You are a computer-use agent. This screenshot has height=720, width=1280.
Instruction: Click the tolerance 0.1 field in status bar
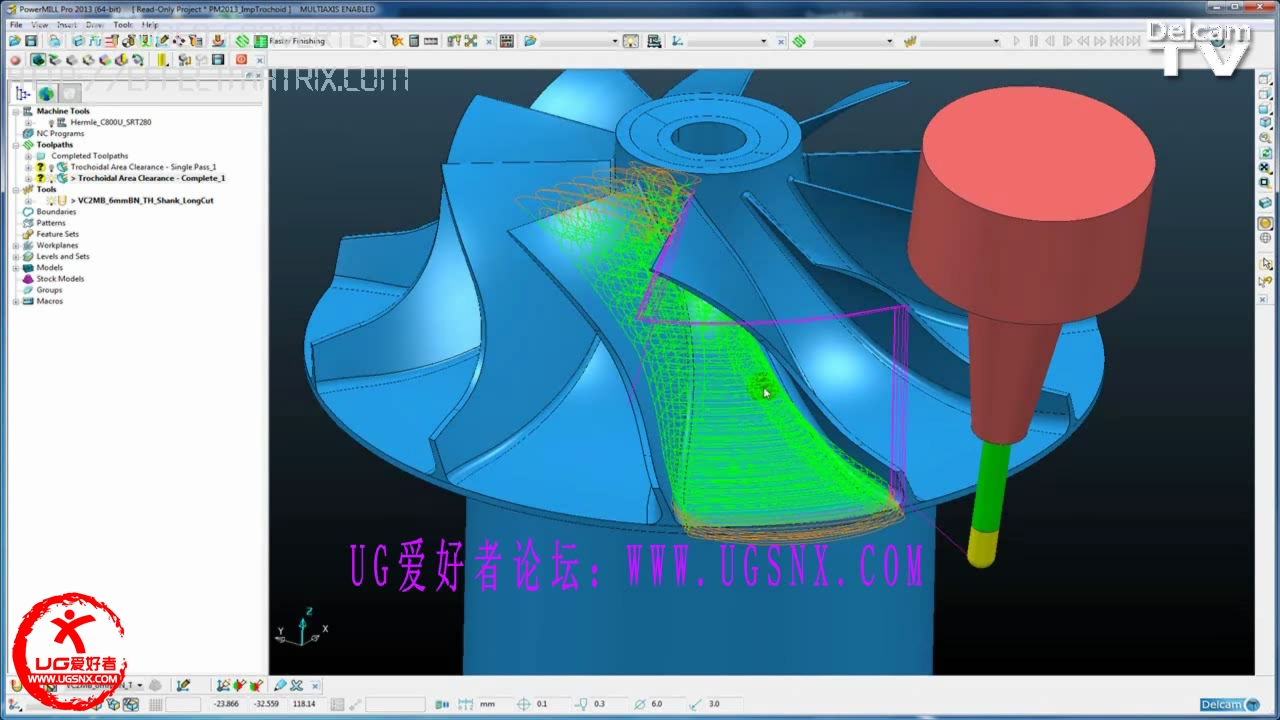point(555,704)
